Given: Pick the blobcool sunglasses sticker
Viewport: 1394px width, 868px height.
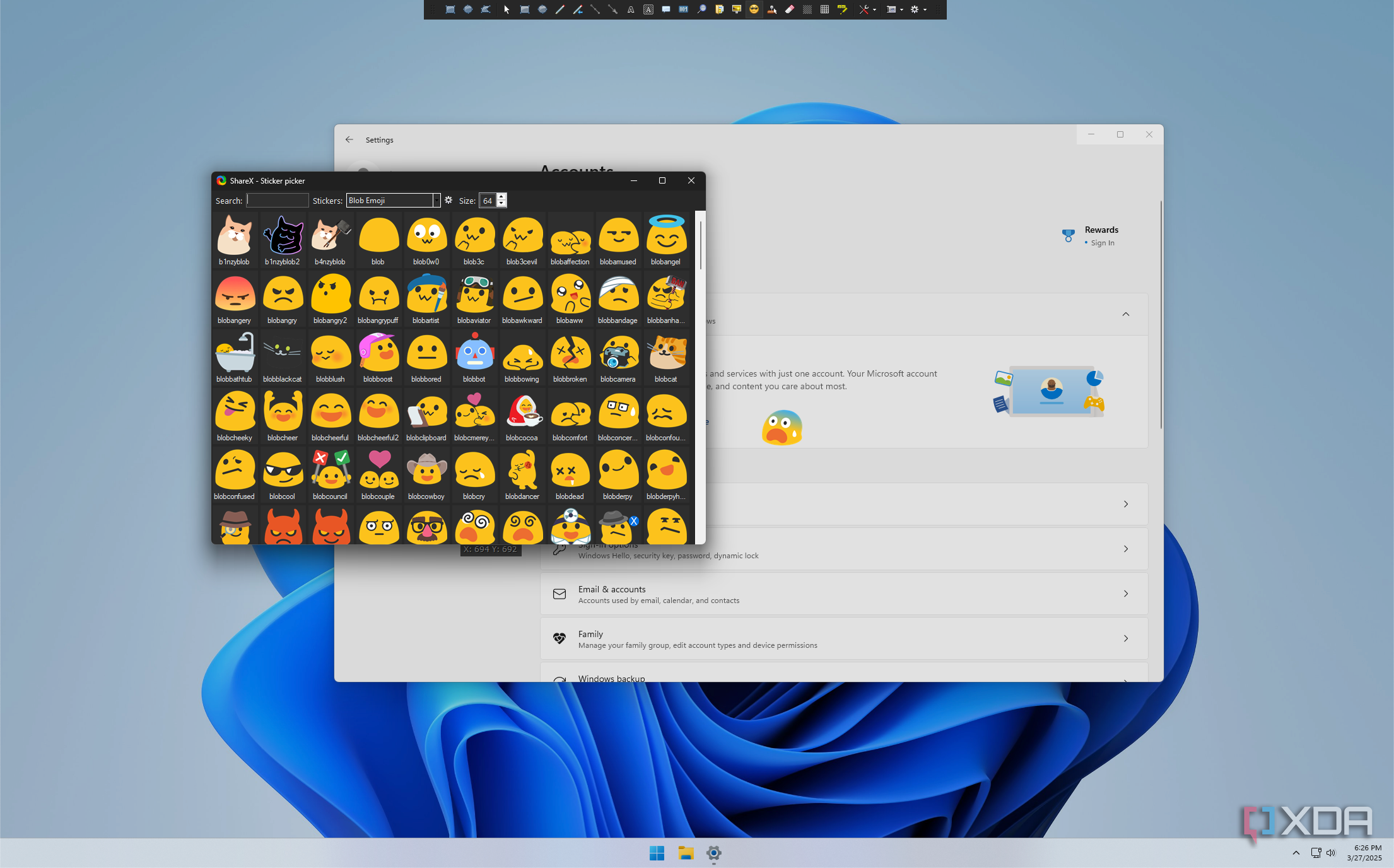Looking at the screenshot, I should 282,475.
